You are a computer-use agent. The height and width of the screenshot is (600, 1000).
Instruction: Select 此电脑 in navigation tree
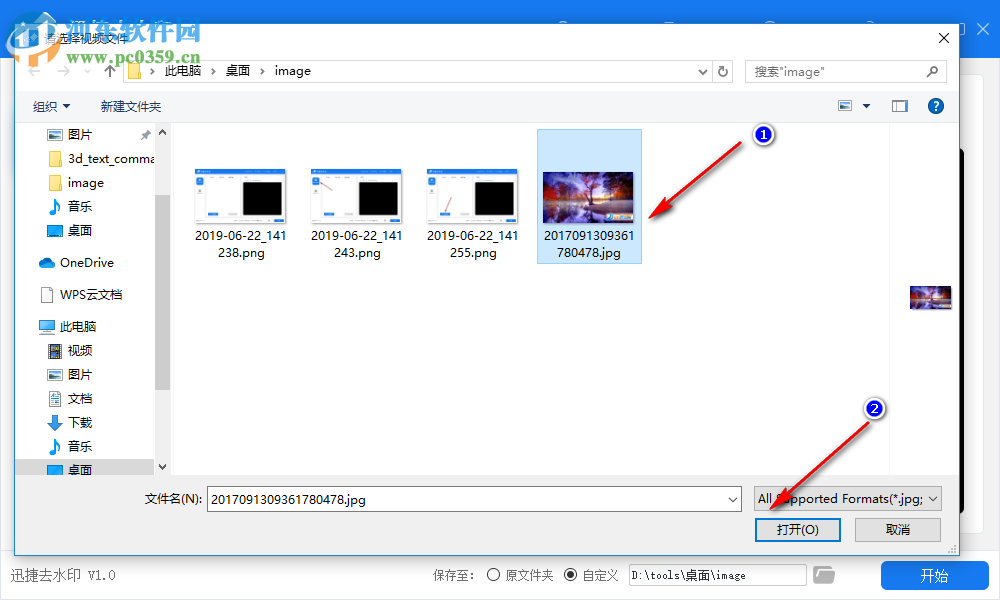(68, 326)
